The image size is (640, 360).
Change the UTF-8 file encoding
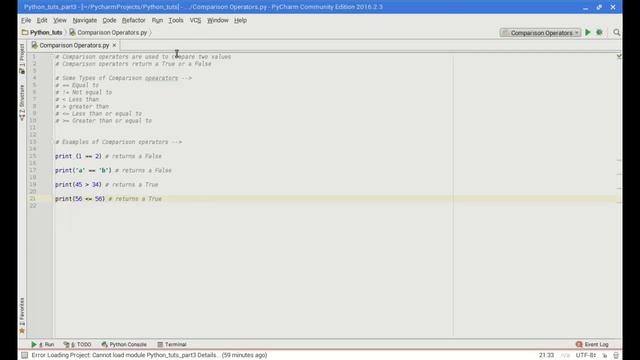[x=585, y=356]
